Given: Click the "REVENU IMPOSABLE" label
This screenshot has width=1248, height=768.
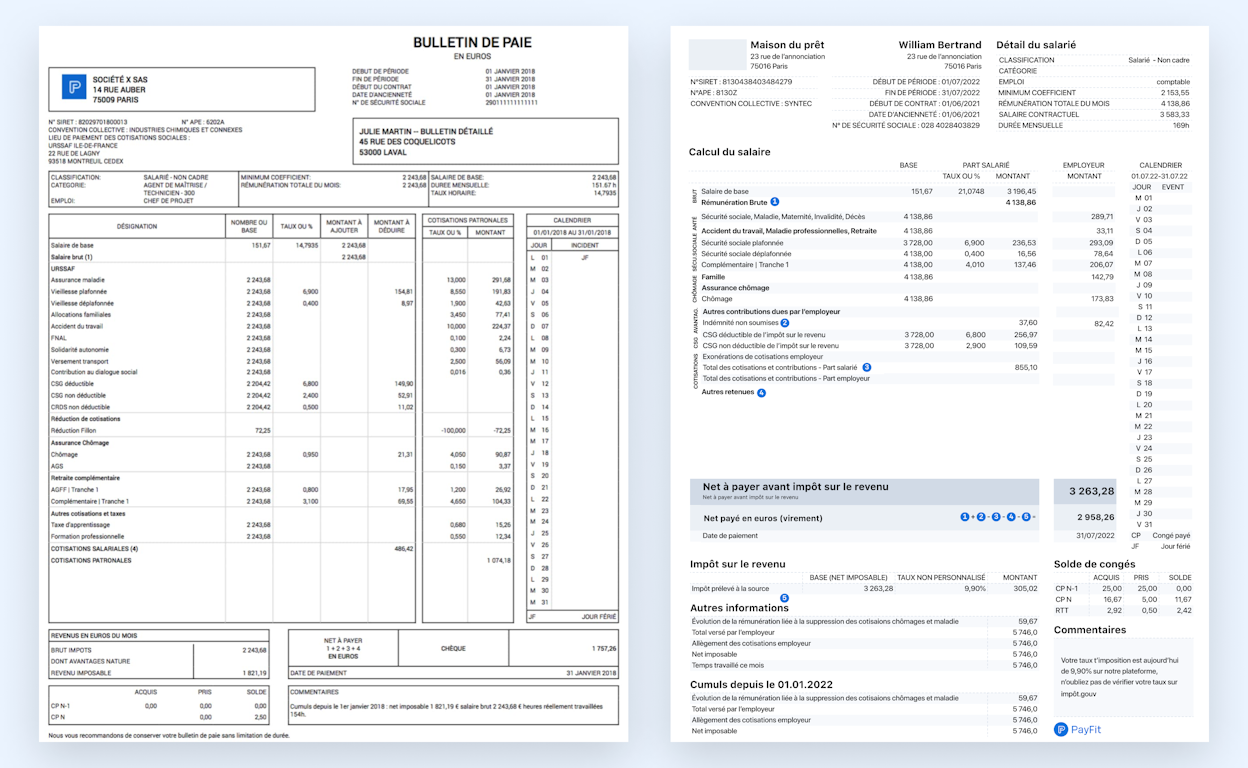Looking at the screenshot, I should coord(79,672).
